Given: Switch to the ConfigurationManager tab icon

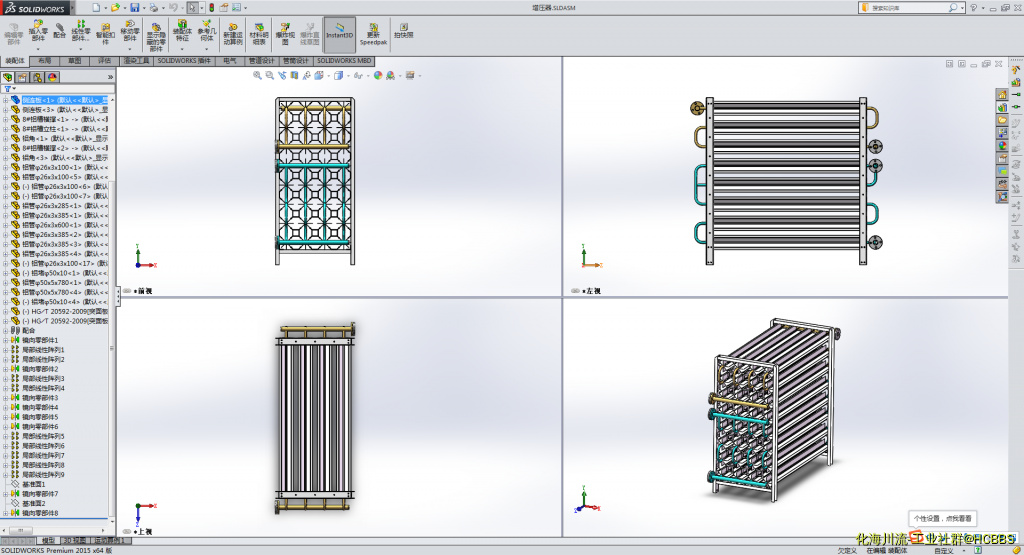Looking at the screenshot, I should (x=37, y=77).
